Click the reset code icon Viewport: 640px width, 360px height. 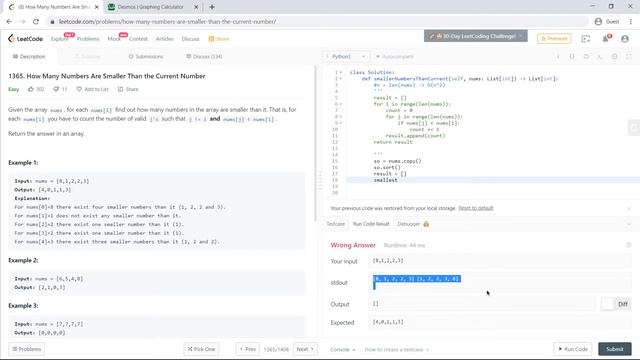[x=586, y=56]
